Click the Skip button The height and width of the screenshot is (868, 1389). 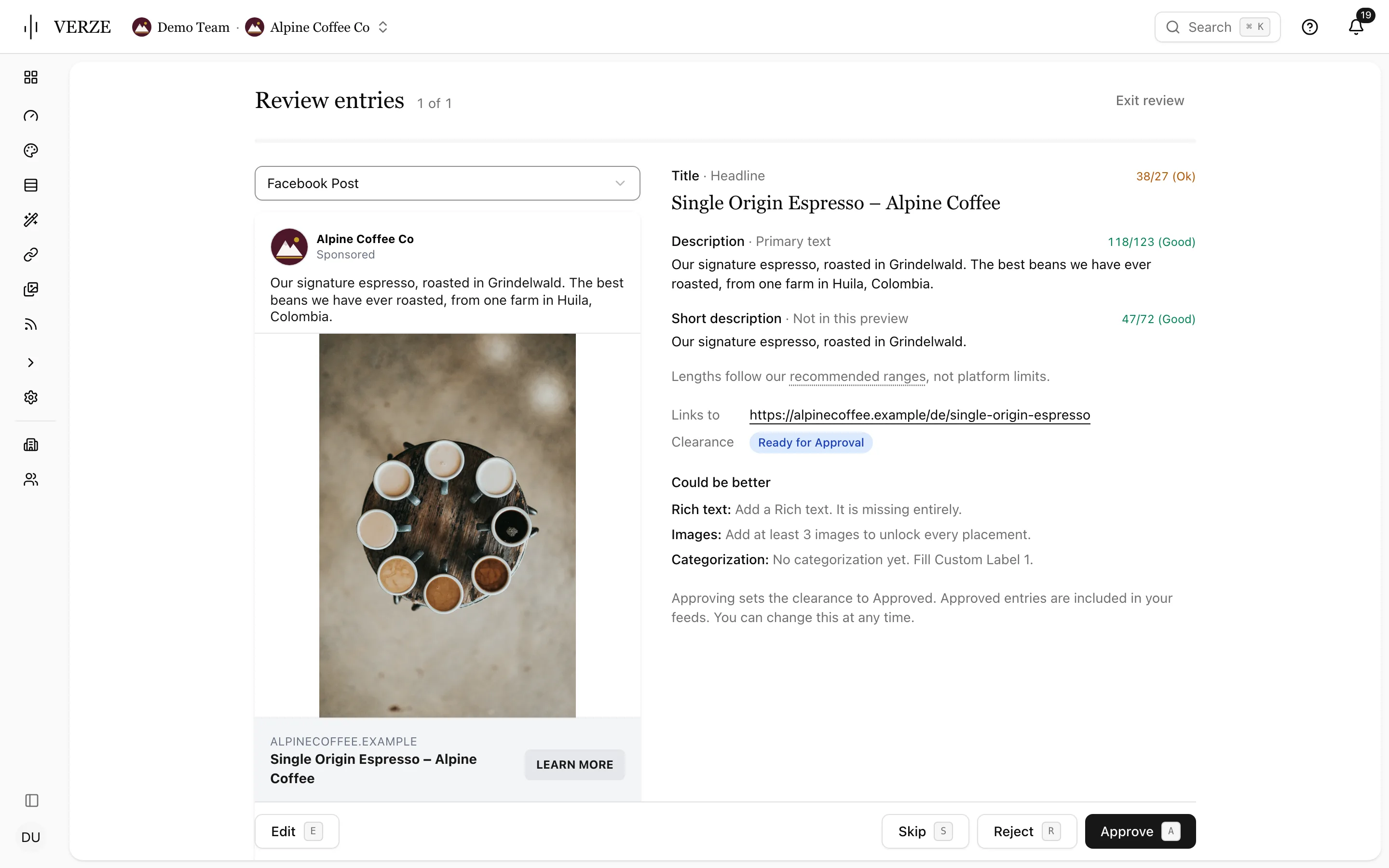pyautogui.click(x=925, y=831)
